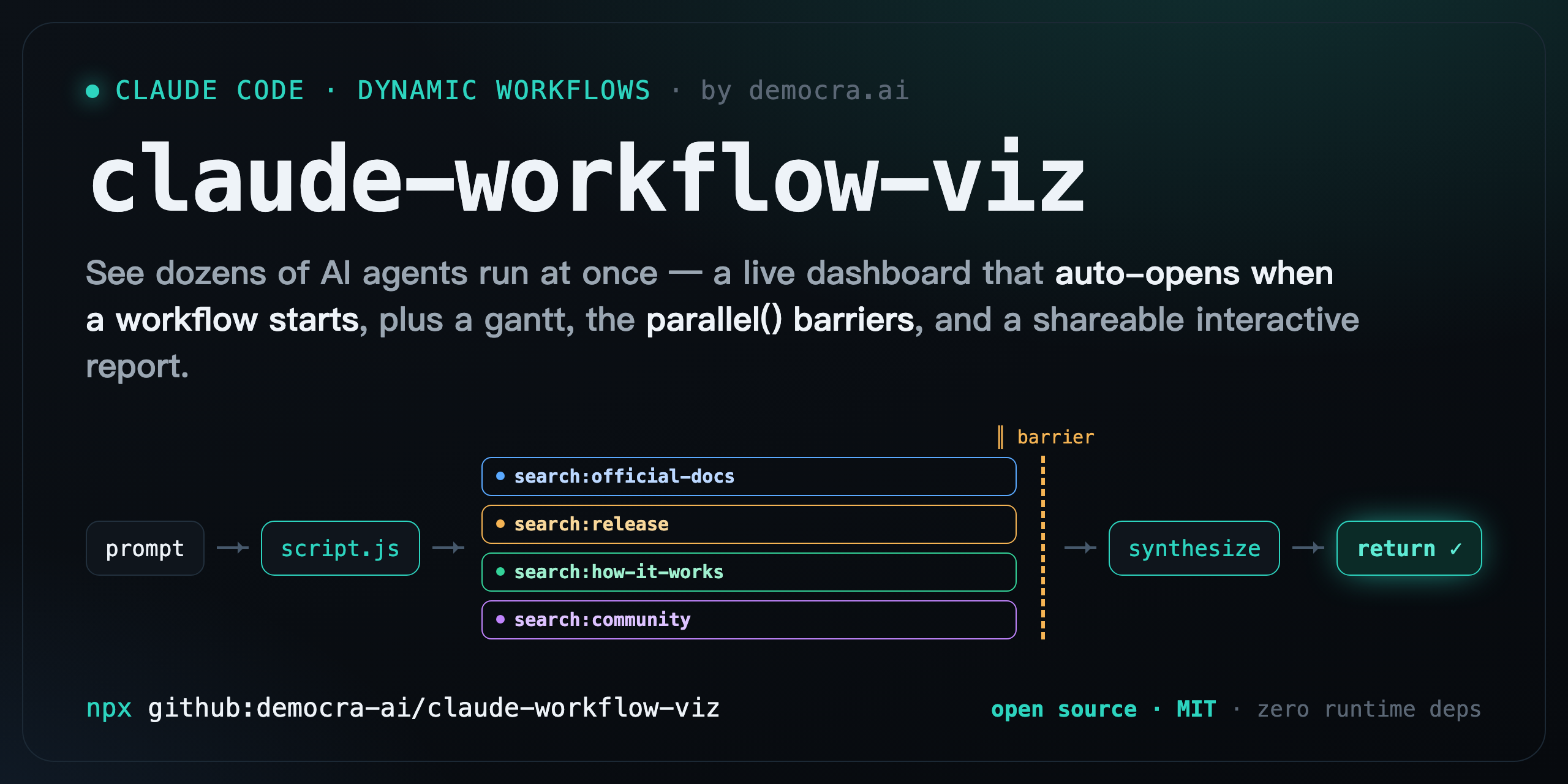Click the 'parallel() barriers' phrase

click(x=780, y=320)
